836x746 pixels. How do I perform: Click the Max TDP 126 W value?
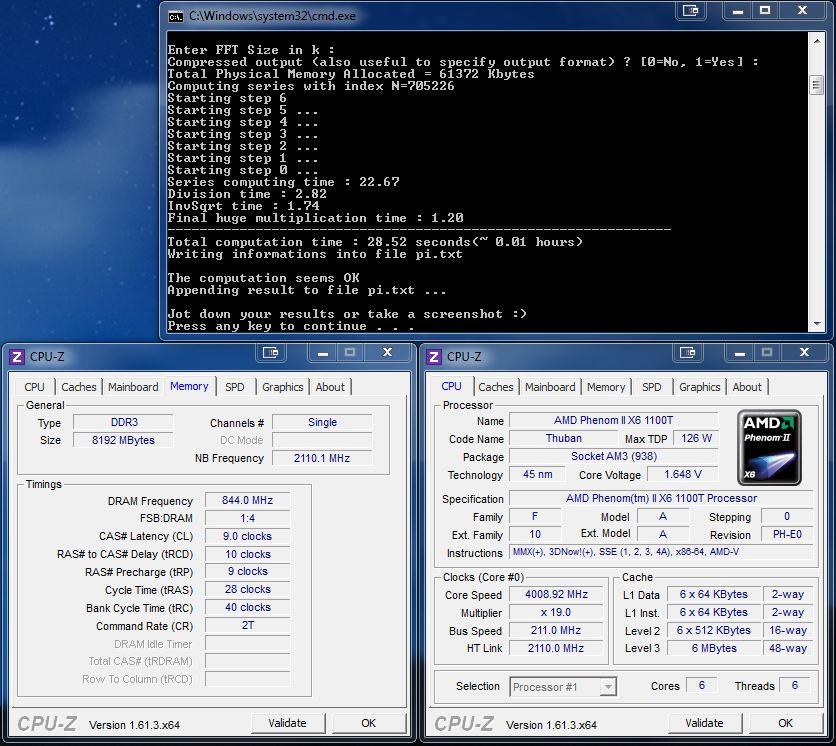[696, 438]
